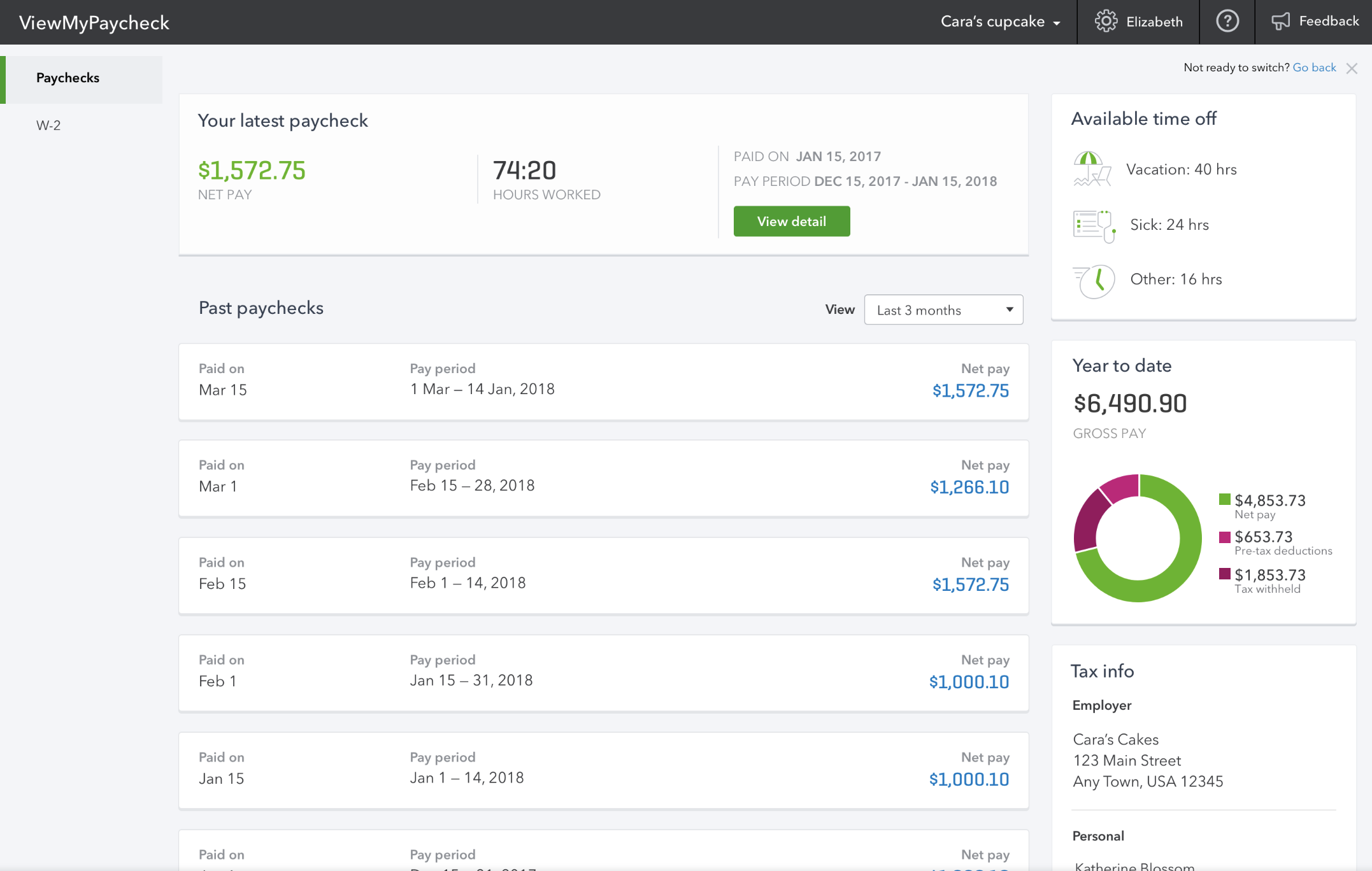
Task: Click the help question mark icon
Action: [1227, 21]
